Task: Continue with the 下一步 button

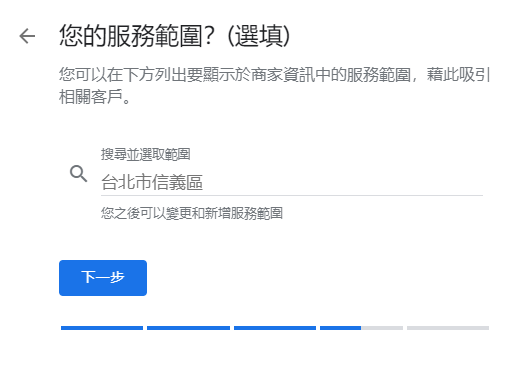Action: tap(103, 278)
